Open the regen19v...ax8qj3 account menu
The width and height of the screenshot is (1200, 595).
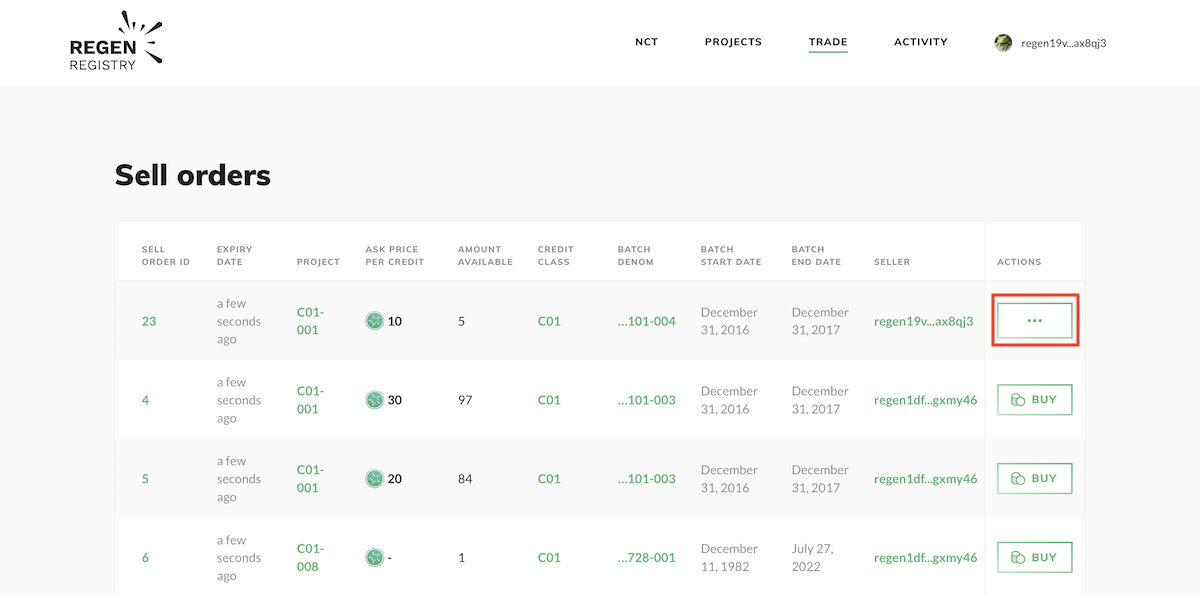[1063, 43]
